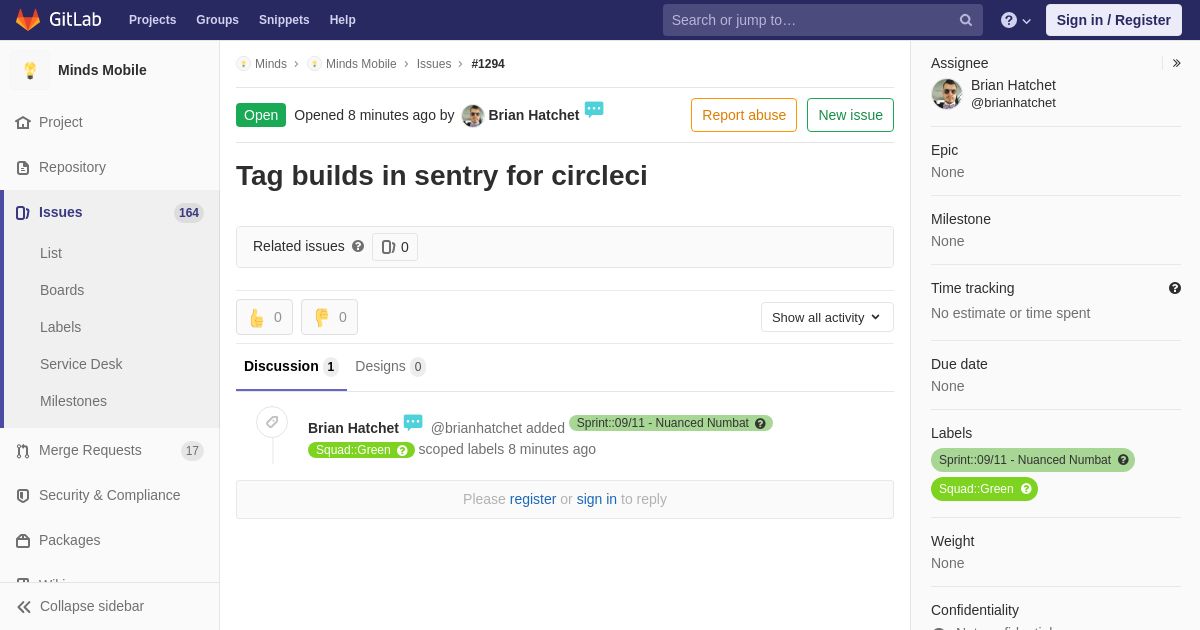Viewport: 1200px width, 630px height.
Task: Click the Issues sidebar icon
Action: [22, 212]
